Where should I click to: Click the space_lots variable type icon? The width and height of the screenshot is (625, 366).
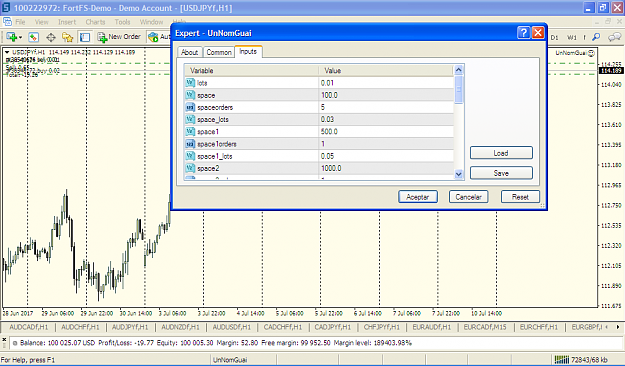190,120
